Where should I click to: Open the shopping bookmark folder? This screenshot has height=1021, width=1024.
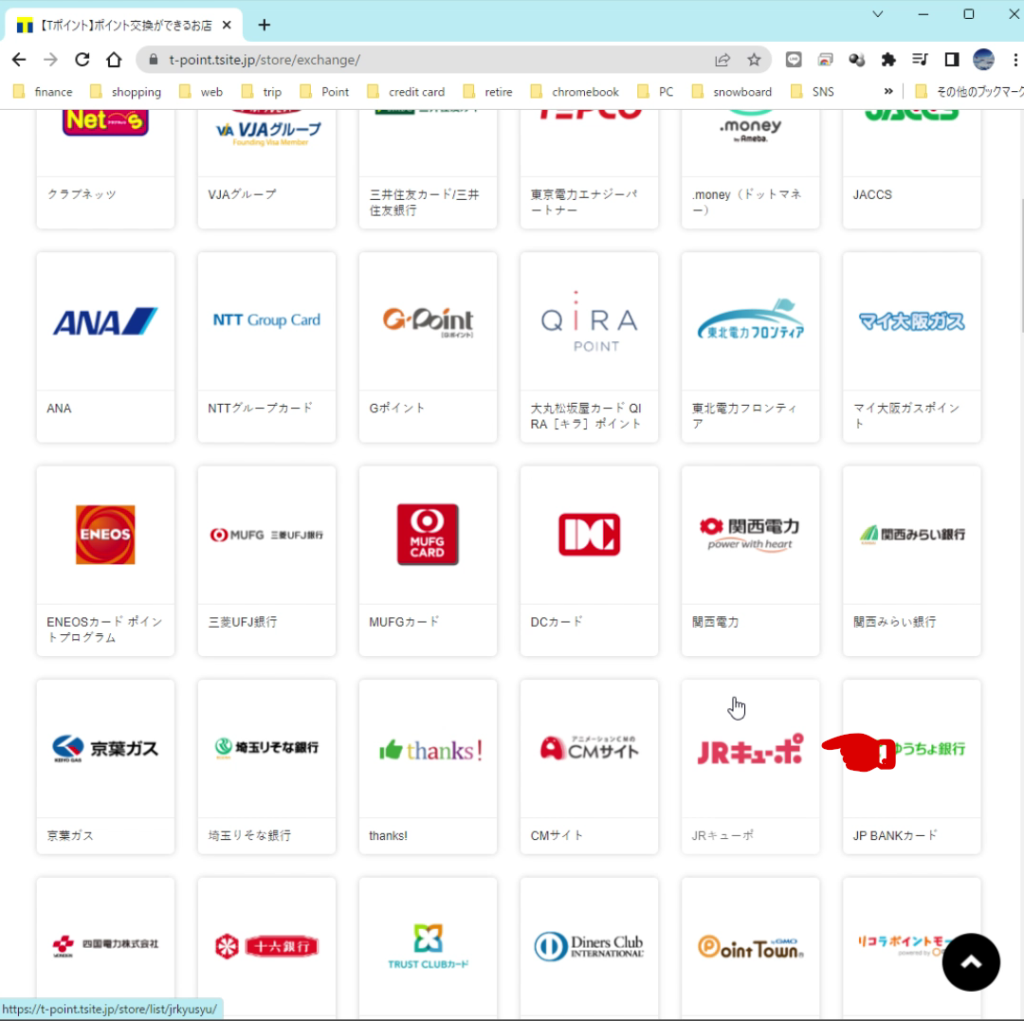(126, 92)
